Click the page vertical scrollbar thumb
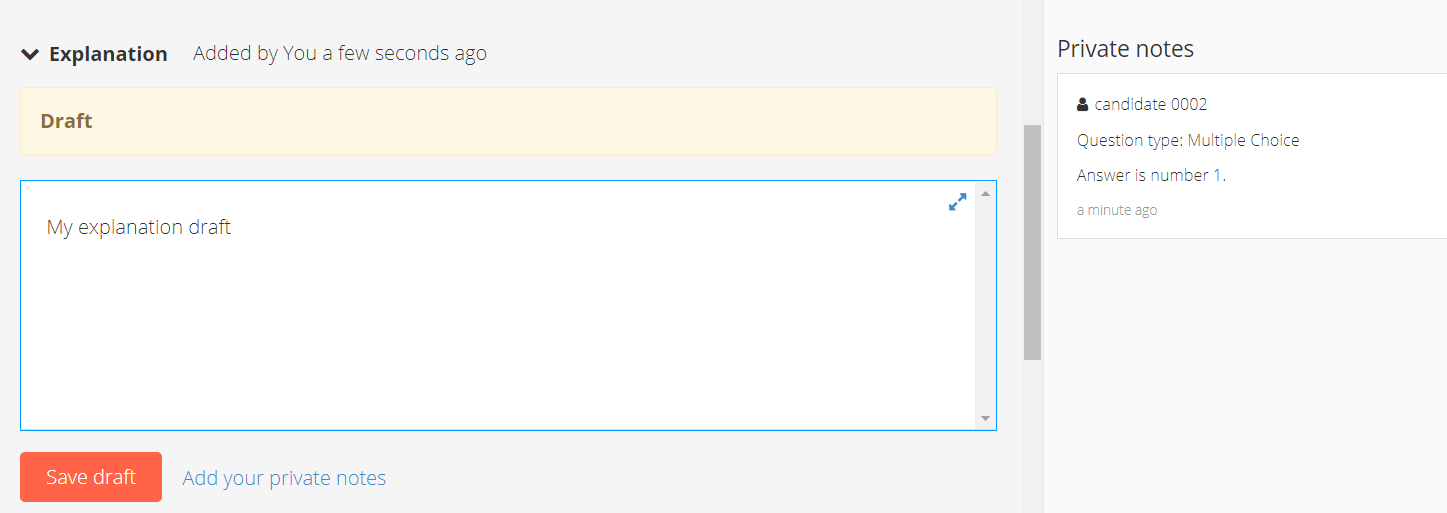Screen dimensions: 1447x513 coord(1032,242)
